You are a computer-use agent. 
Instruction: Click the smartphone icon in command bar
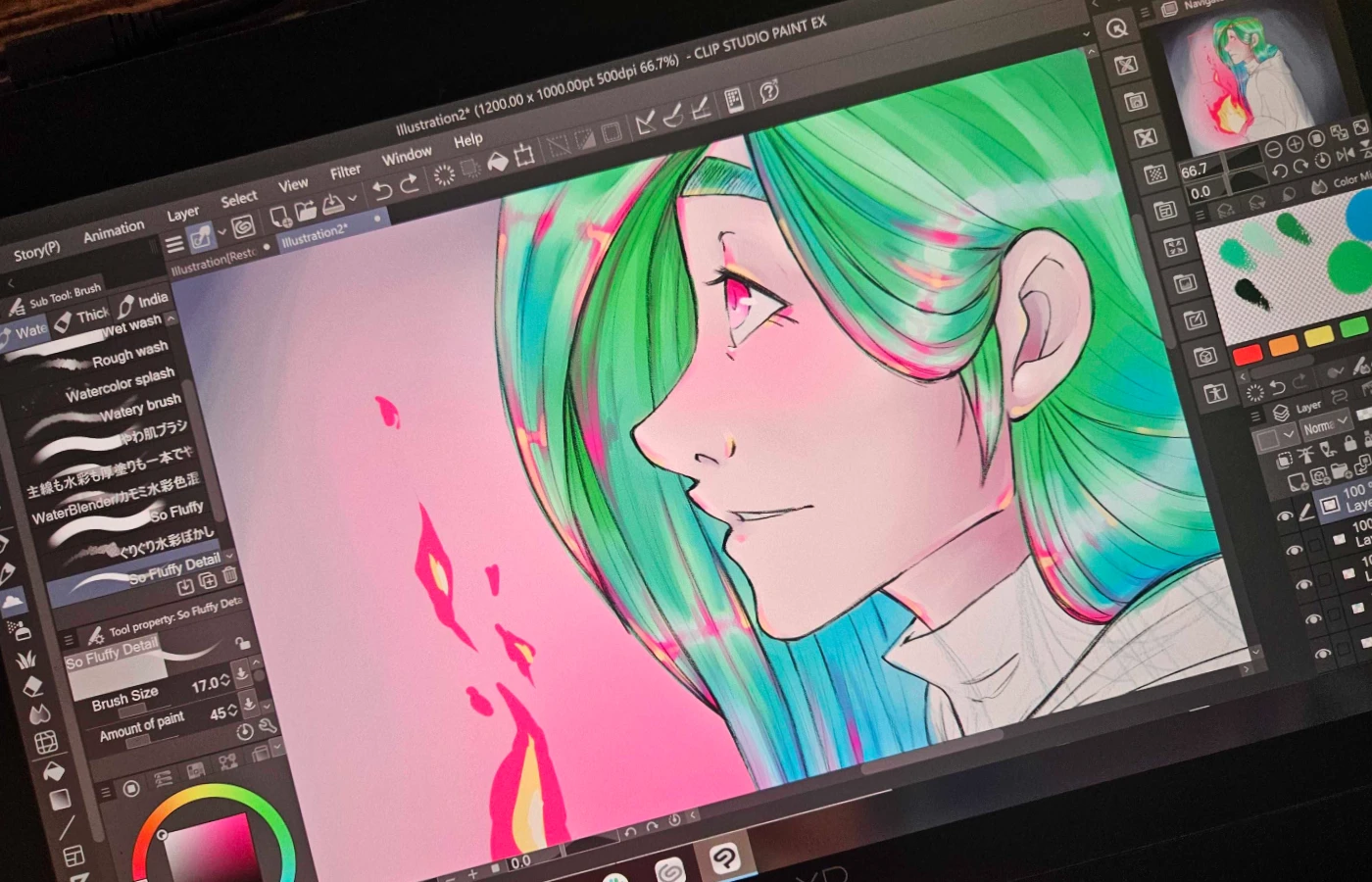click(733, 99)
